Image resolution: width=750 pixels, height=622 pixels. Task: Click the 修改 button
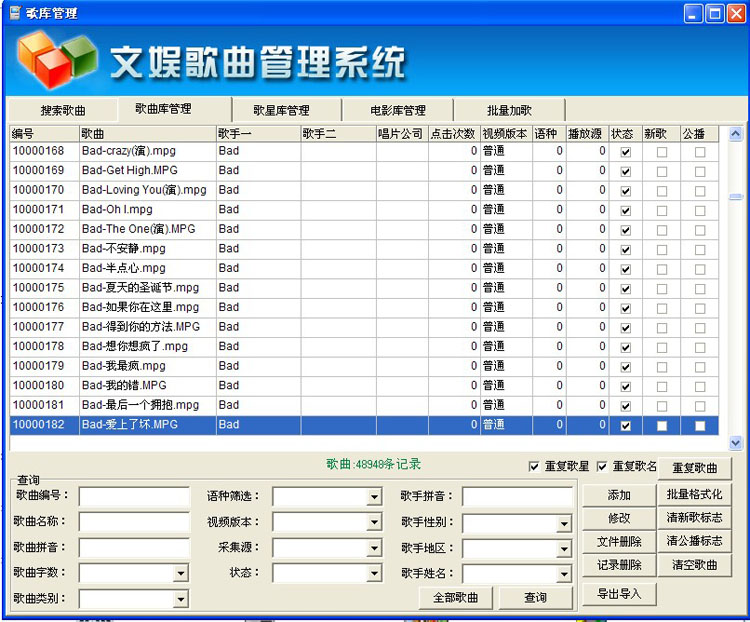click(619, 518)
